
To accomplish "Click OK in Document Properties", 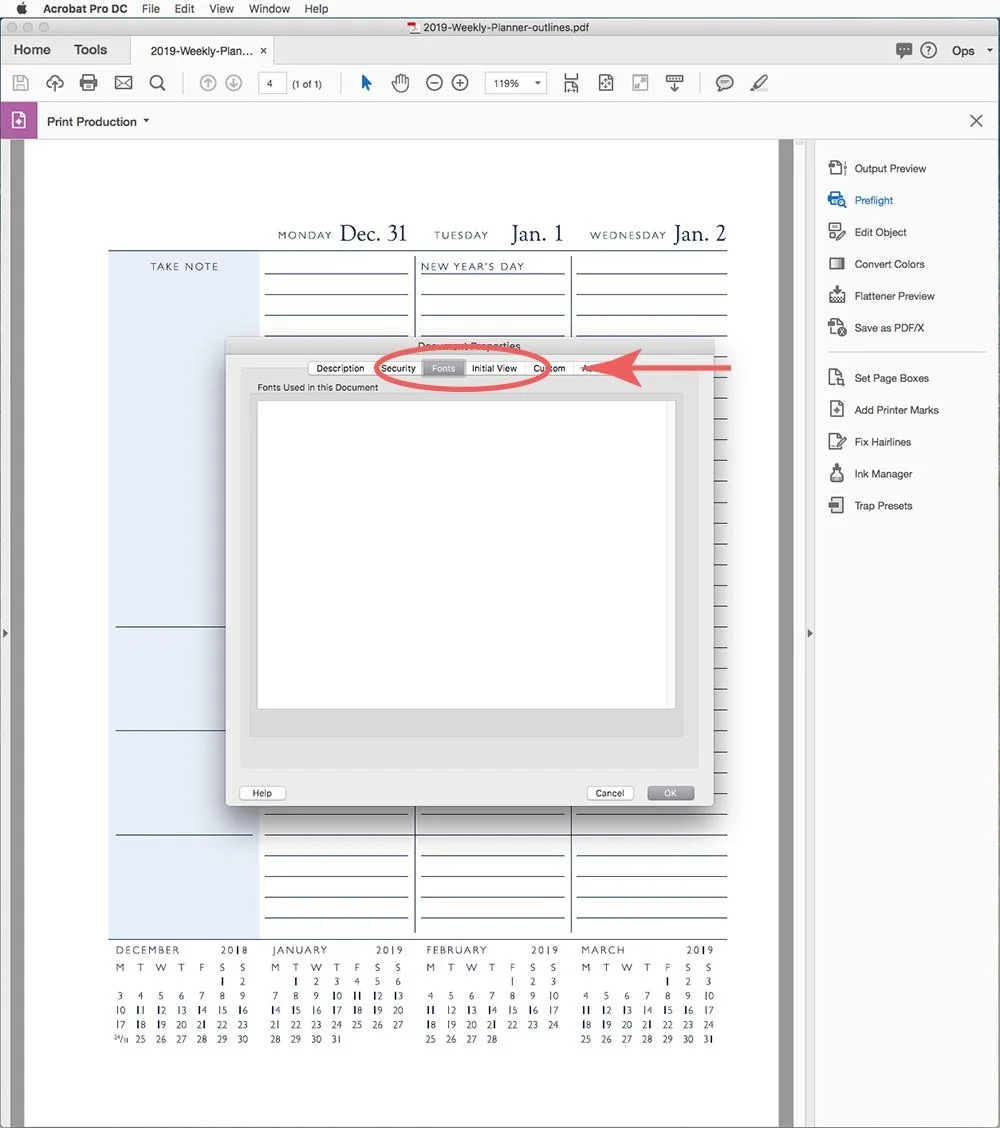I will (x=670, y=792).
